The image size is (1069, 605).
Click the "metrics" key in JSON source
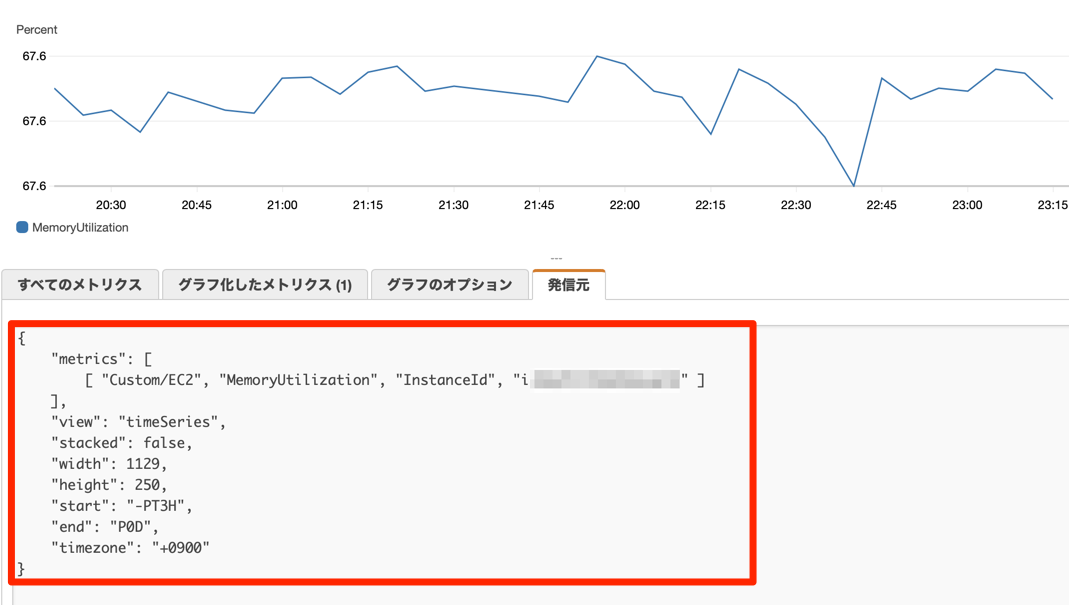pyautogui.click(x=88, y=359)
